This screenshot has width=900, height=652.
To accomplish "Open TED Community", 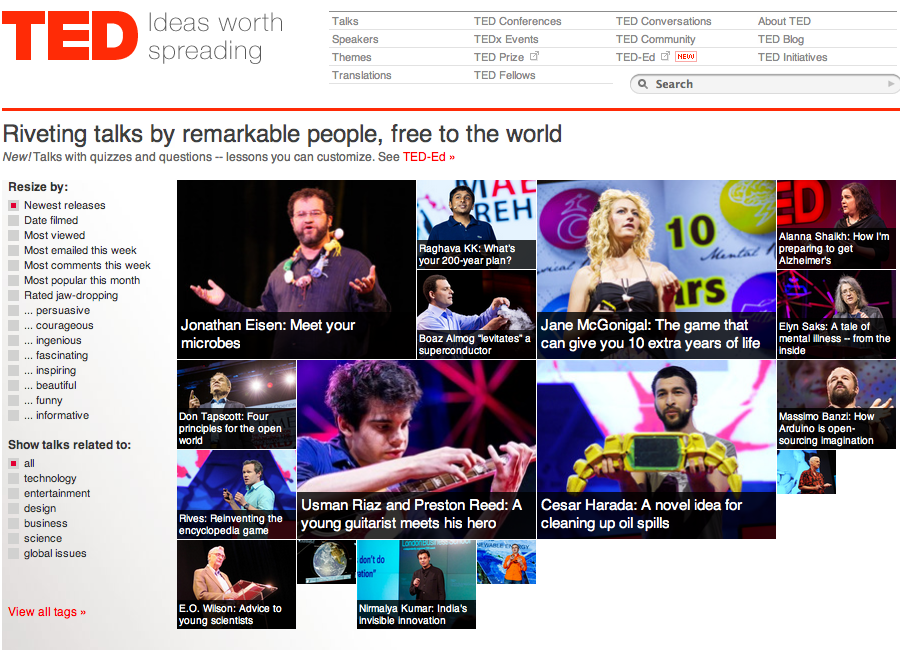I will [x=655, y=39].
